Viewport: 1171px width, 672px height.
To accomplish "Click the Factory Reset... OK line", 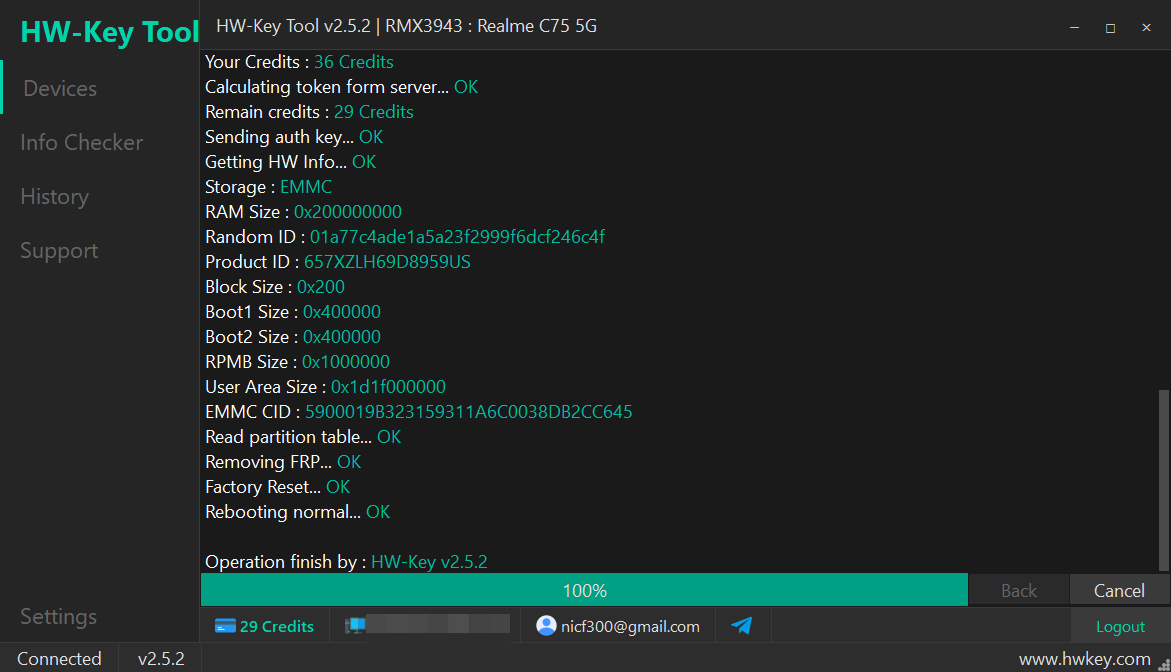I will (278, 487).
